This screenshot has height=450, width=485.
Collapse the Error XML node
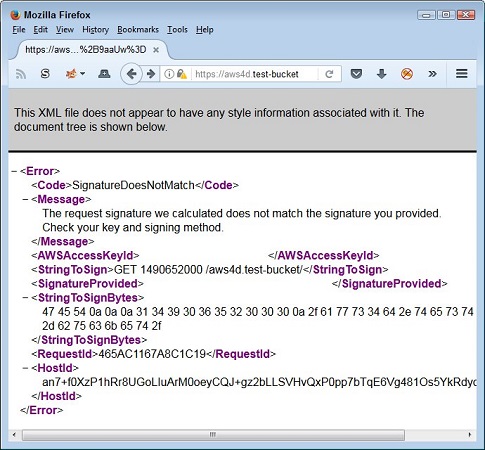click(x=14, y=171)
